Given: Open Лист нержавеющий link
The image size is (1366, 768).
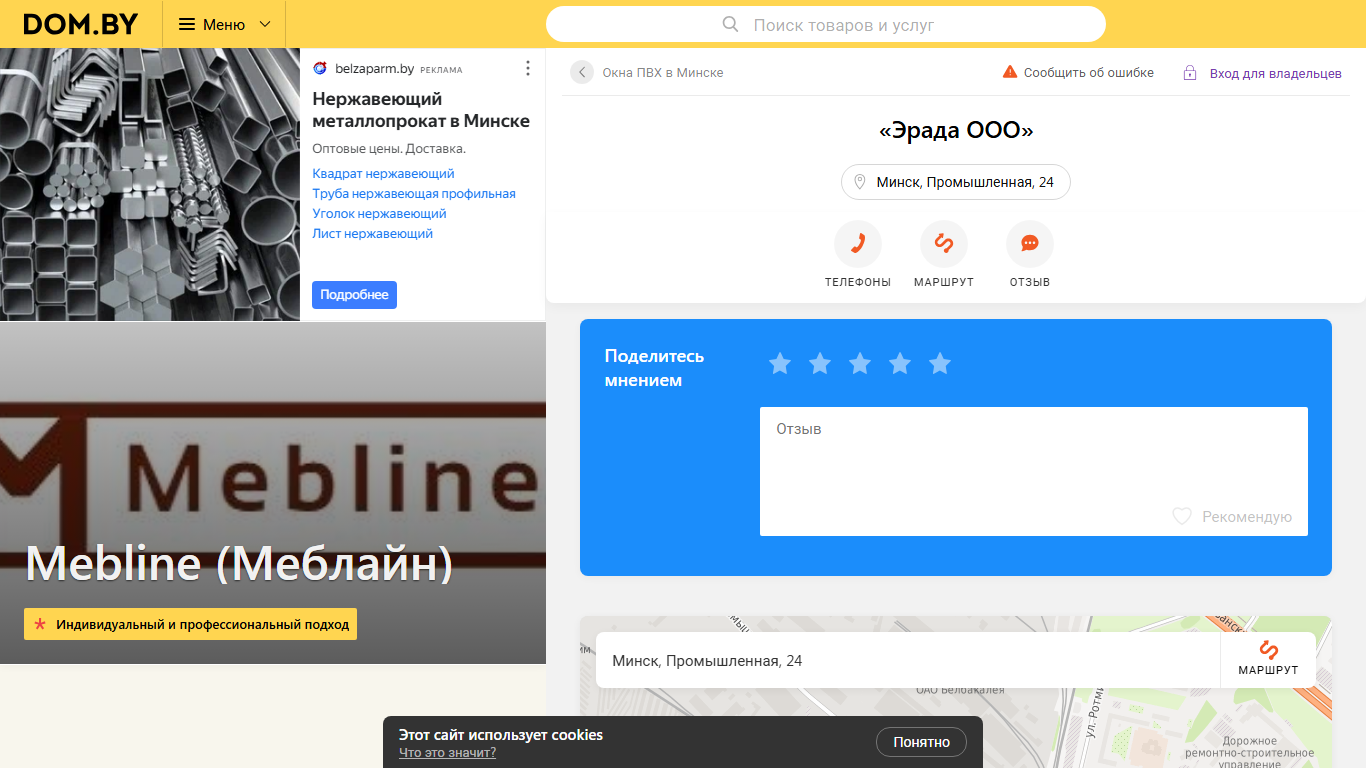Looking at the screenshot, I should tap(372, 234).
